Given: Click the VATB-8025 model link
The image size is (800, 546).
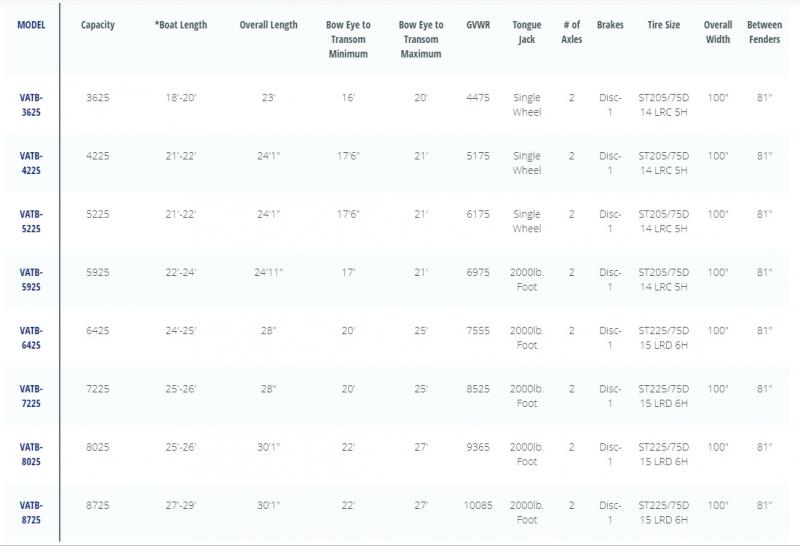Looking at the screenshot, I should [x=31, y=453].
